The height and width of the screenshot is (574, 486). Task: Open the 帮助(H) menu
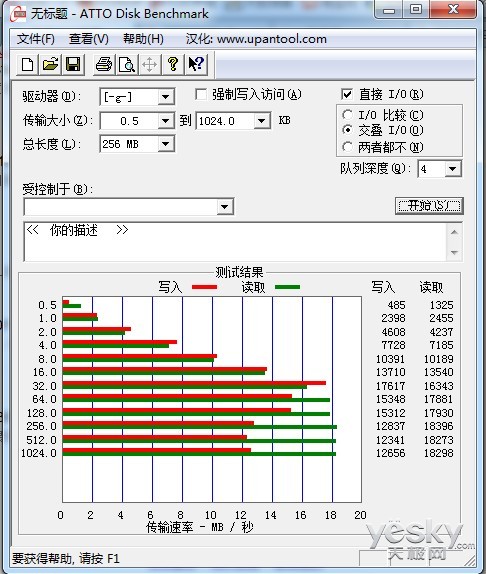pos(143,39)
